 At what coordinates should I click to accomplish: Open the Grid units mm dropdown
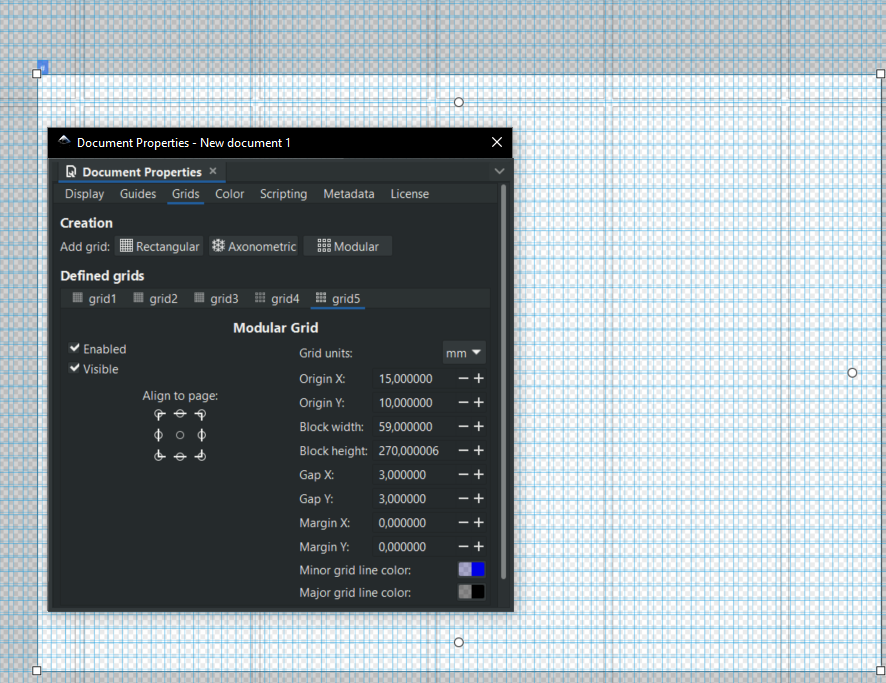point(463,353)
